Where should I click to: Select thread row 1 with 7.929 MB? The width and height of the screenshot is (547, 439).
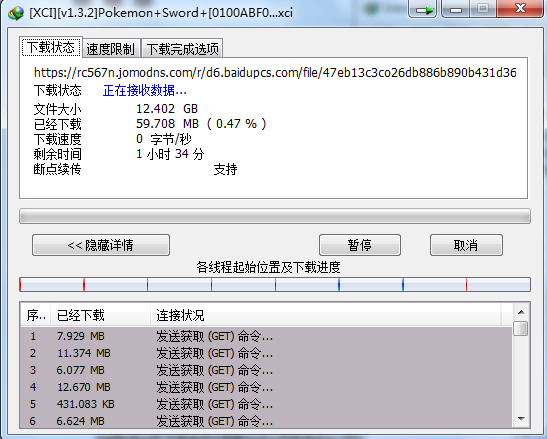267,336
